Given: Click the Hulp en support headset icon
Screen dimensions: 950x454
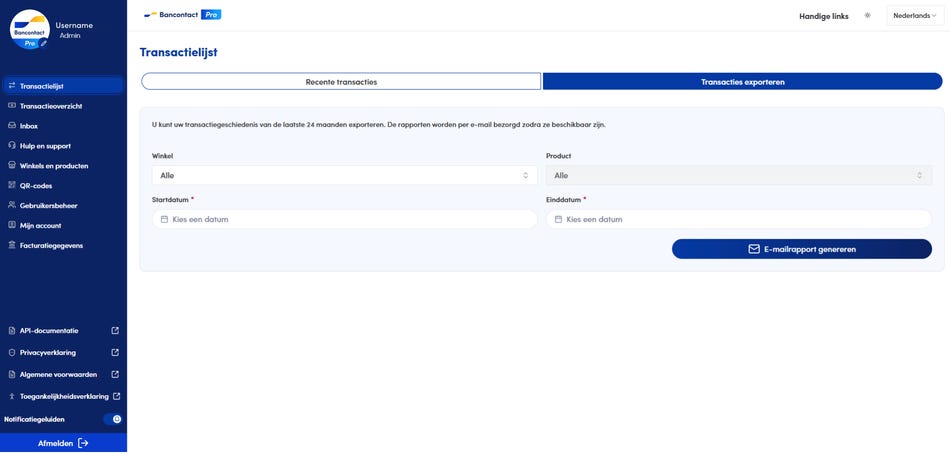Looking at the screenshot, I should click(x=12, y=145).
